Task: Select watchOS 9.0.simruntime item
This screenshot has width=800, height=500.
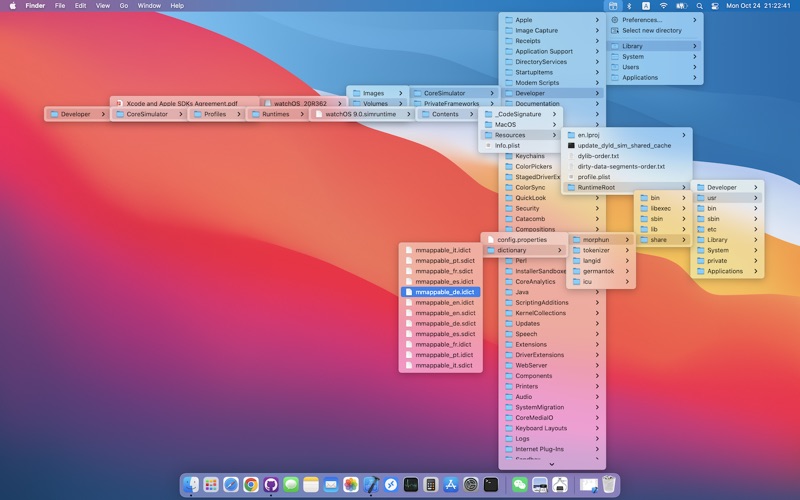Action: click(362, 114)
